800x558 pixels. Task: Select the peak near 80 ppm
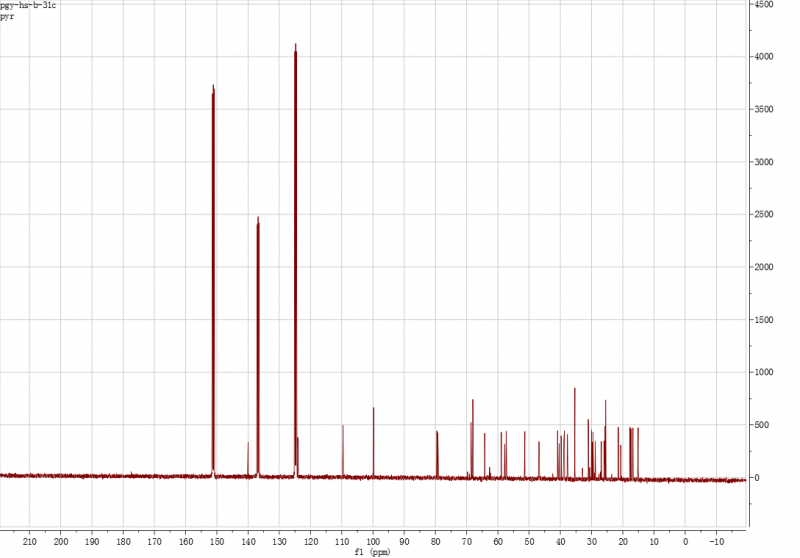point(437,454)
